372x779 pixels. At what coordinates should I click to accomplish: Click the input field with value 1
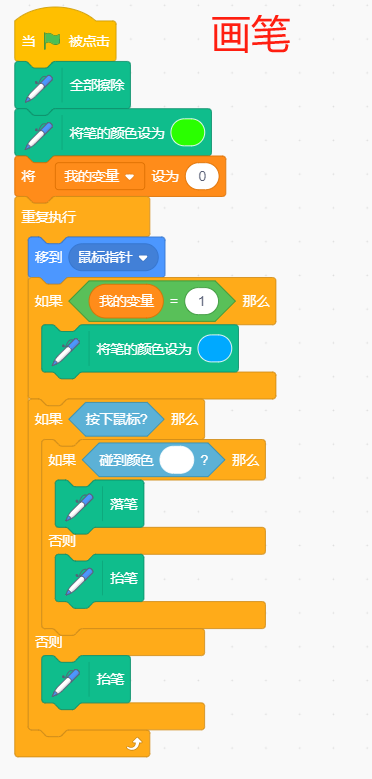click(202, 301)
